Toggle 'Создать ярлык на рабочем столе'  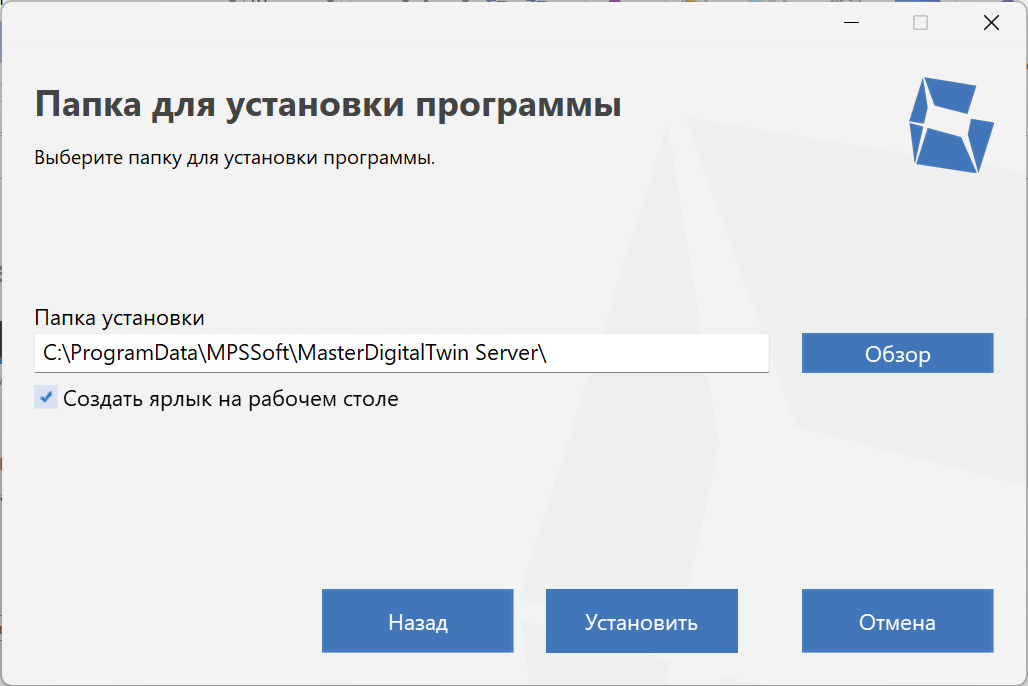(x=45, y=397)
